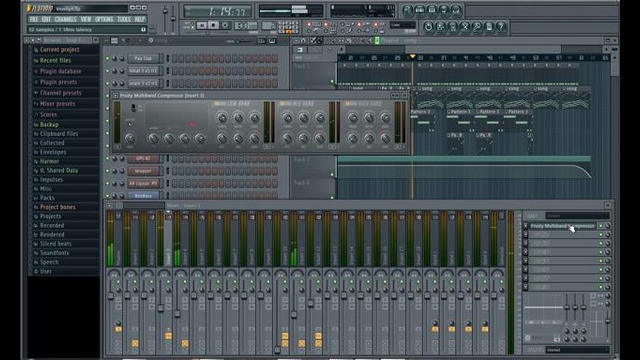
Task: Pause playback with the transport button
Action: tap(202, 25)
